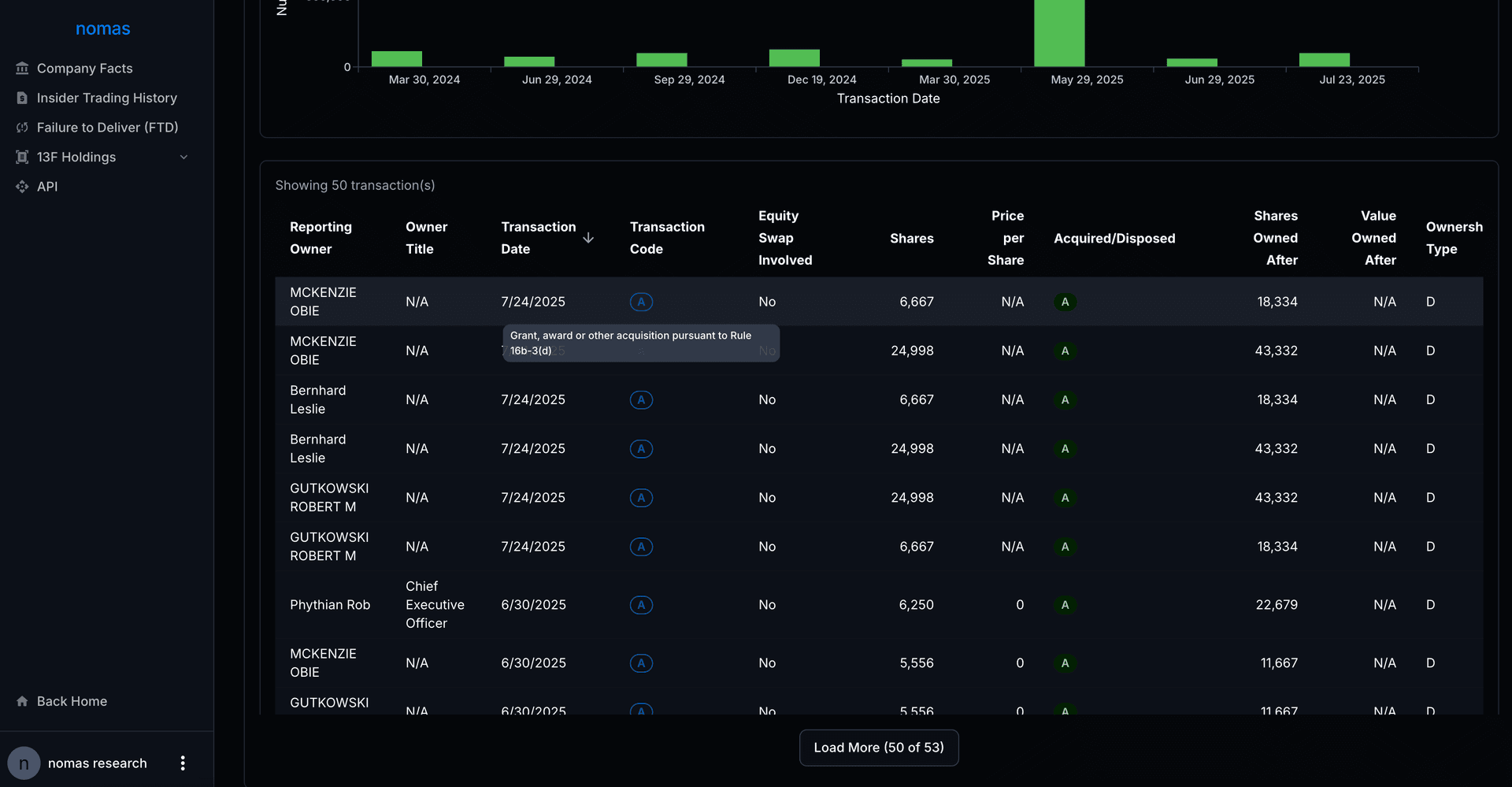Click the nomas logo link

coord(103,29)
